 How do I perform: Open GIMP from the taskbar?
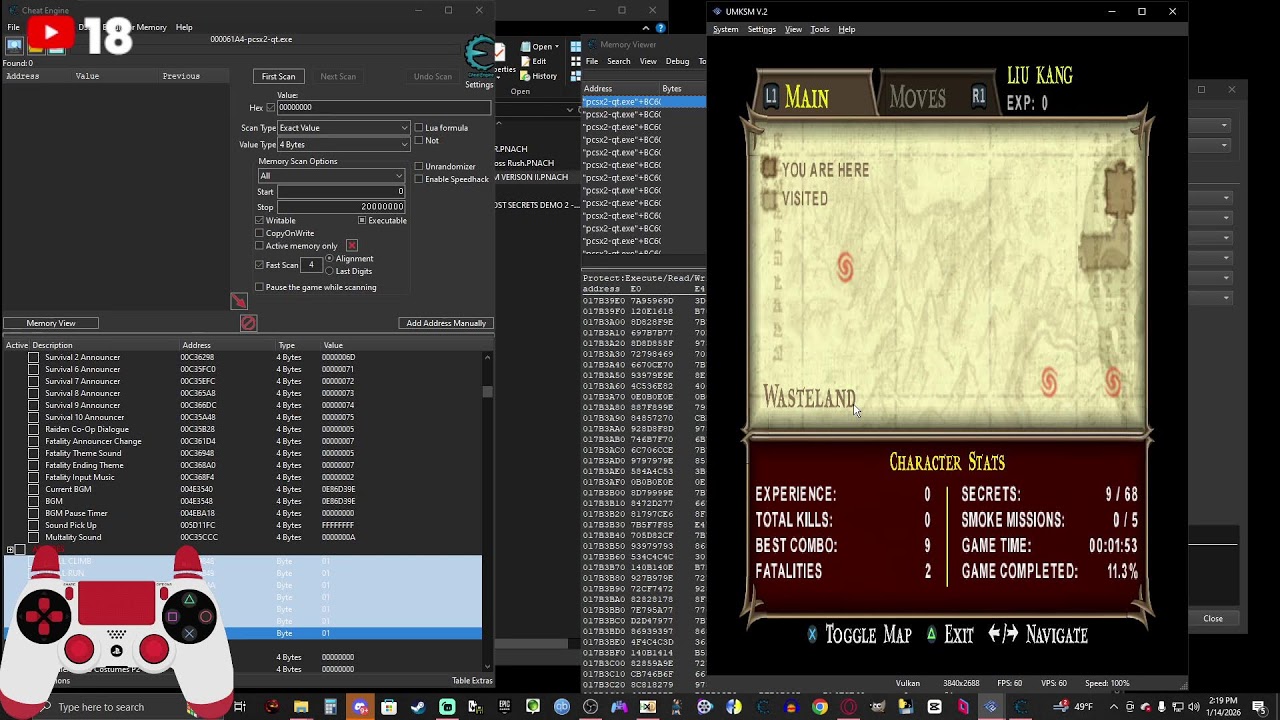[877, 707]
